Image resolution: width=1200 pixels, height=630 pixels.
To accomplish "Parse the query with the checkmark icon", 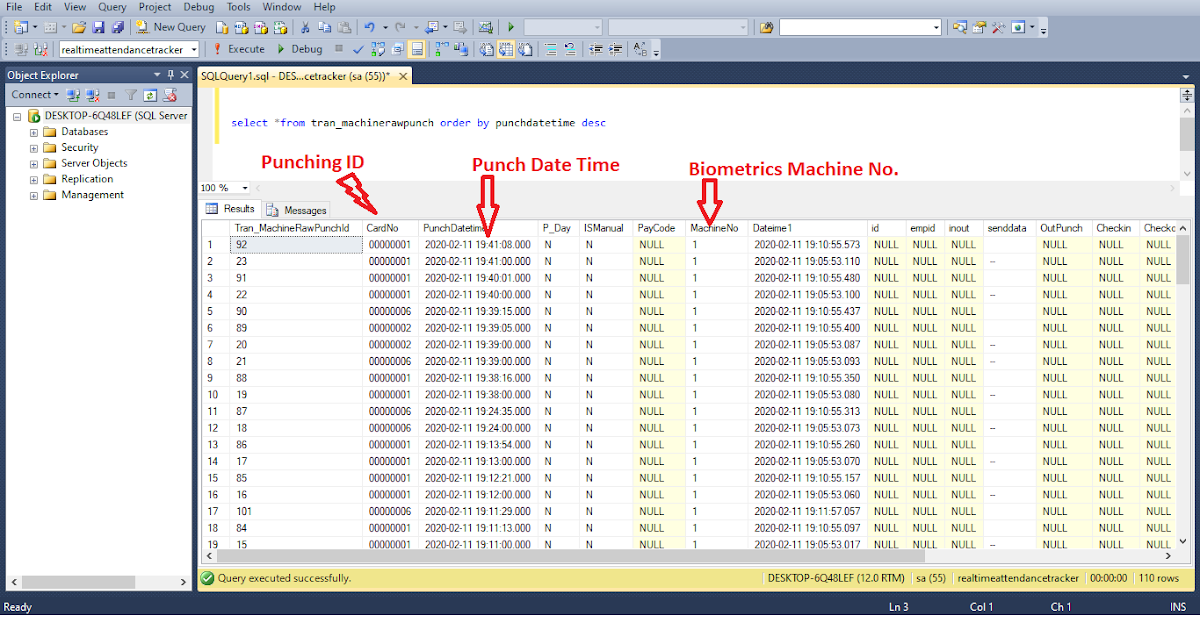I will (357, 47).
